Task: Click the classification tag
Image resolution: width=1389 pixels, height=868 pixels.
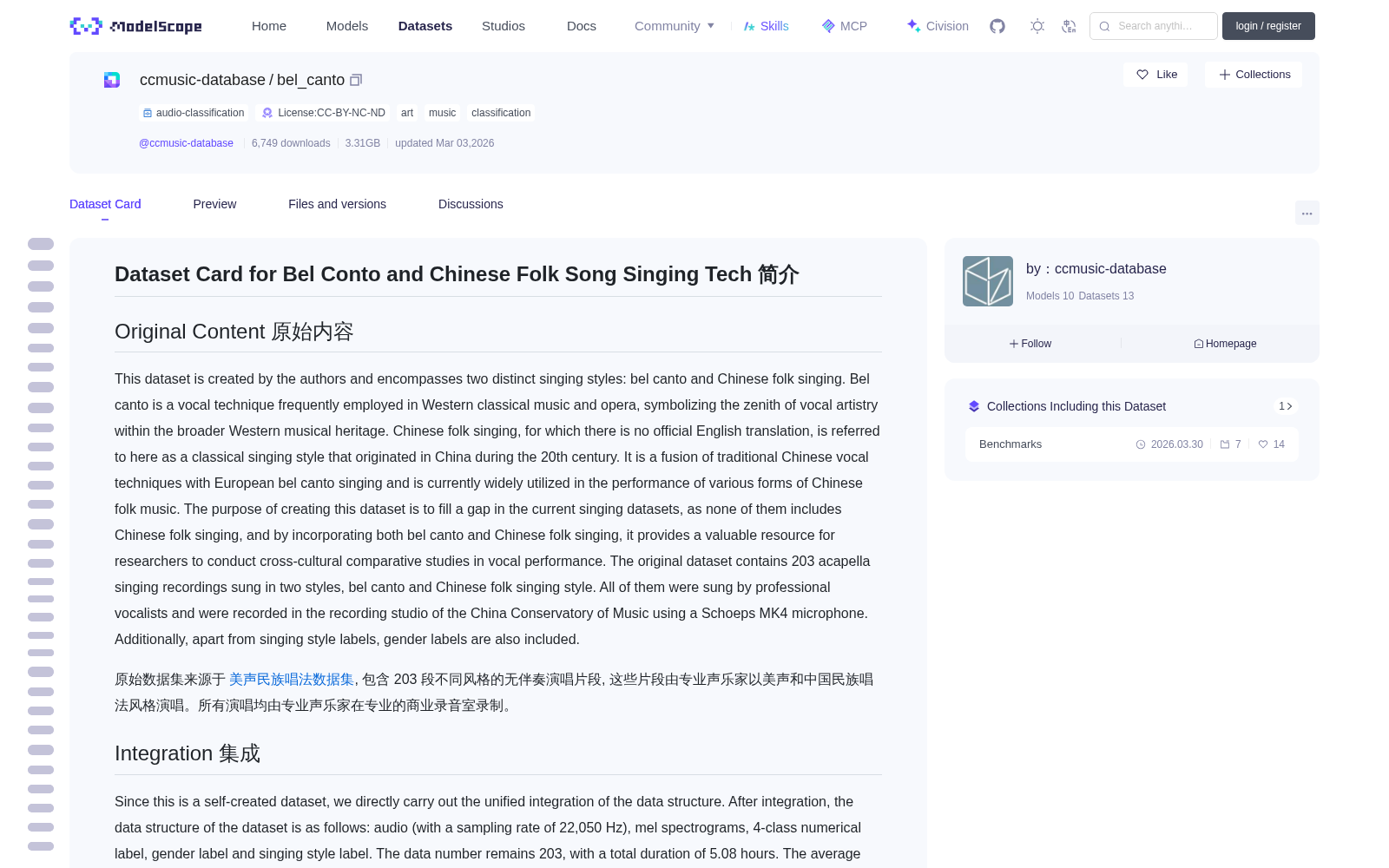Action: (x=501, y=113)
